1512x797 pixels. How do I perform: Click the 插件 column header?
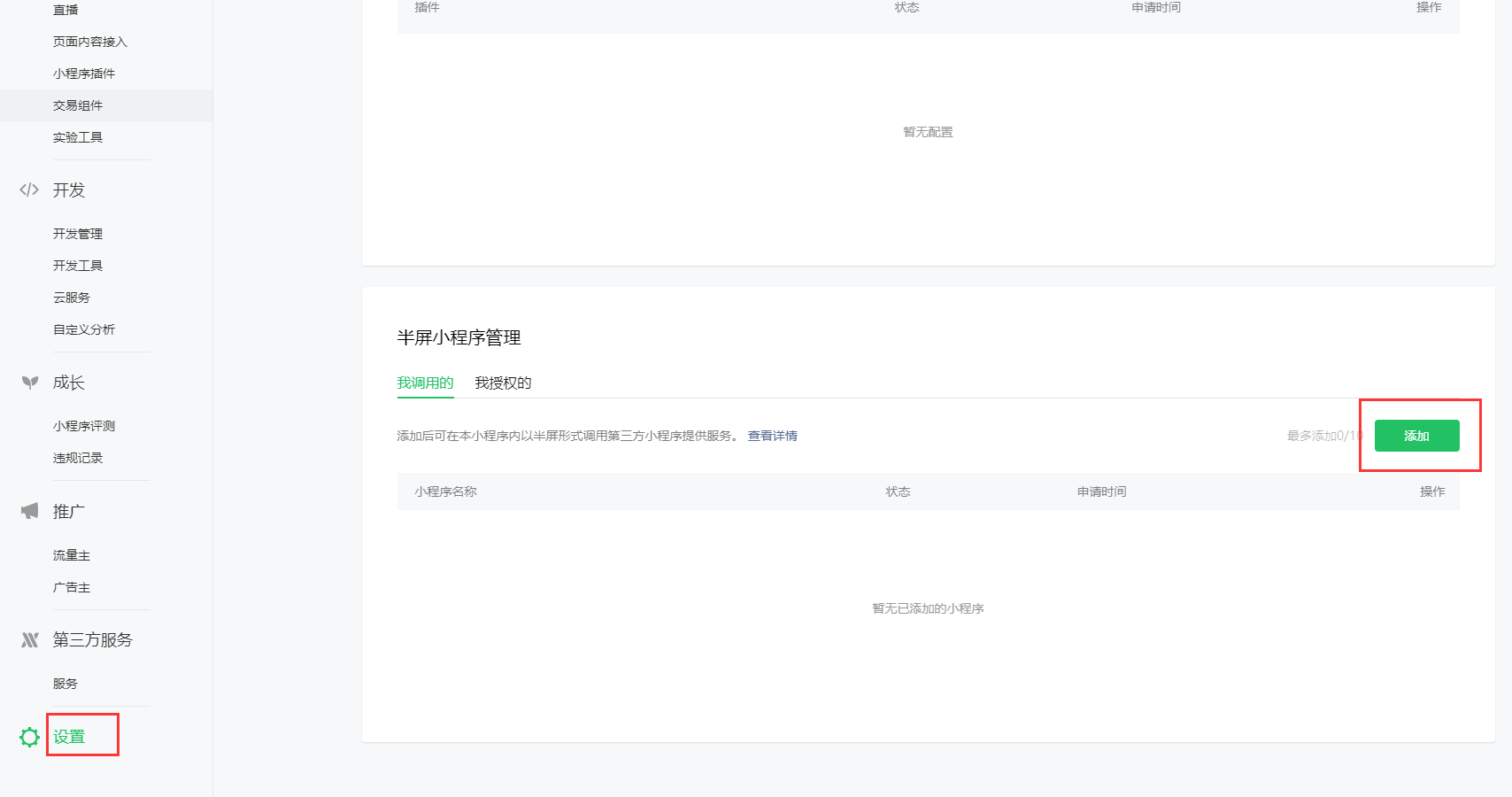pos(428,7)
